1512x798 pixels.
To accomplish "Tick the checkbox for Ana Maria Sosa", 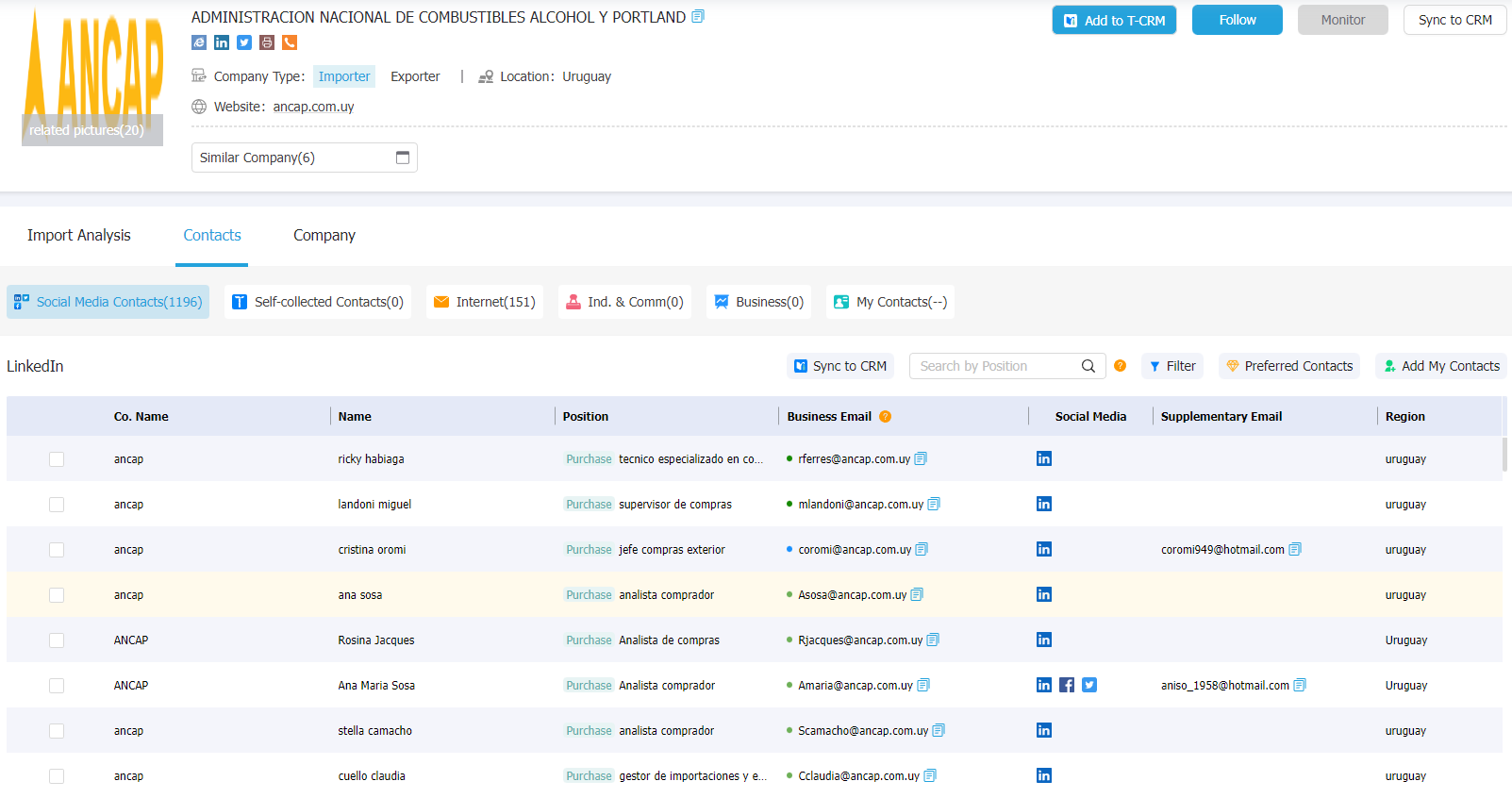I will pyautogui.click(x=57, y=686).
